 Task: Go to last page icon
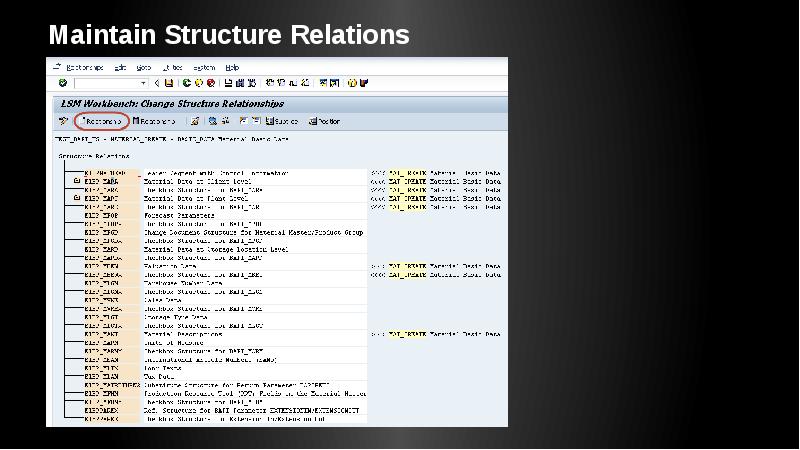point(305,83)
